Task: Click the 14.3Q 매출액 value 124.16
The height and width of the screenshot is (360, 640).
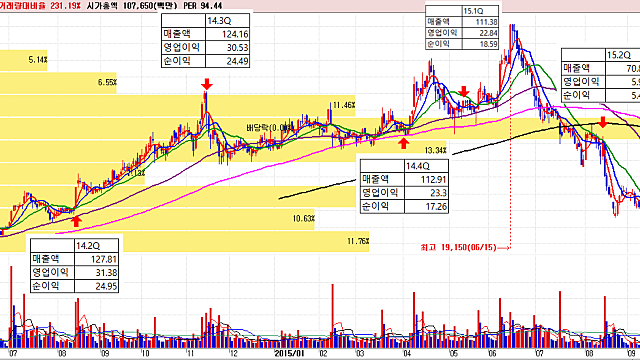Action: coord(227,34)
